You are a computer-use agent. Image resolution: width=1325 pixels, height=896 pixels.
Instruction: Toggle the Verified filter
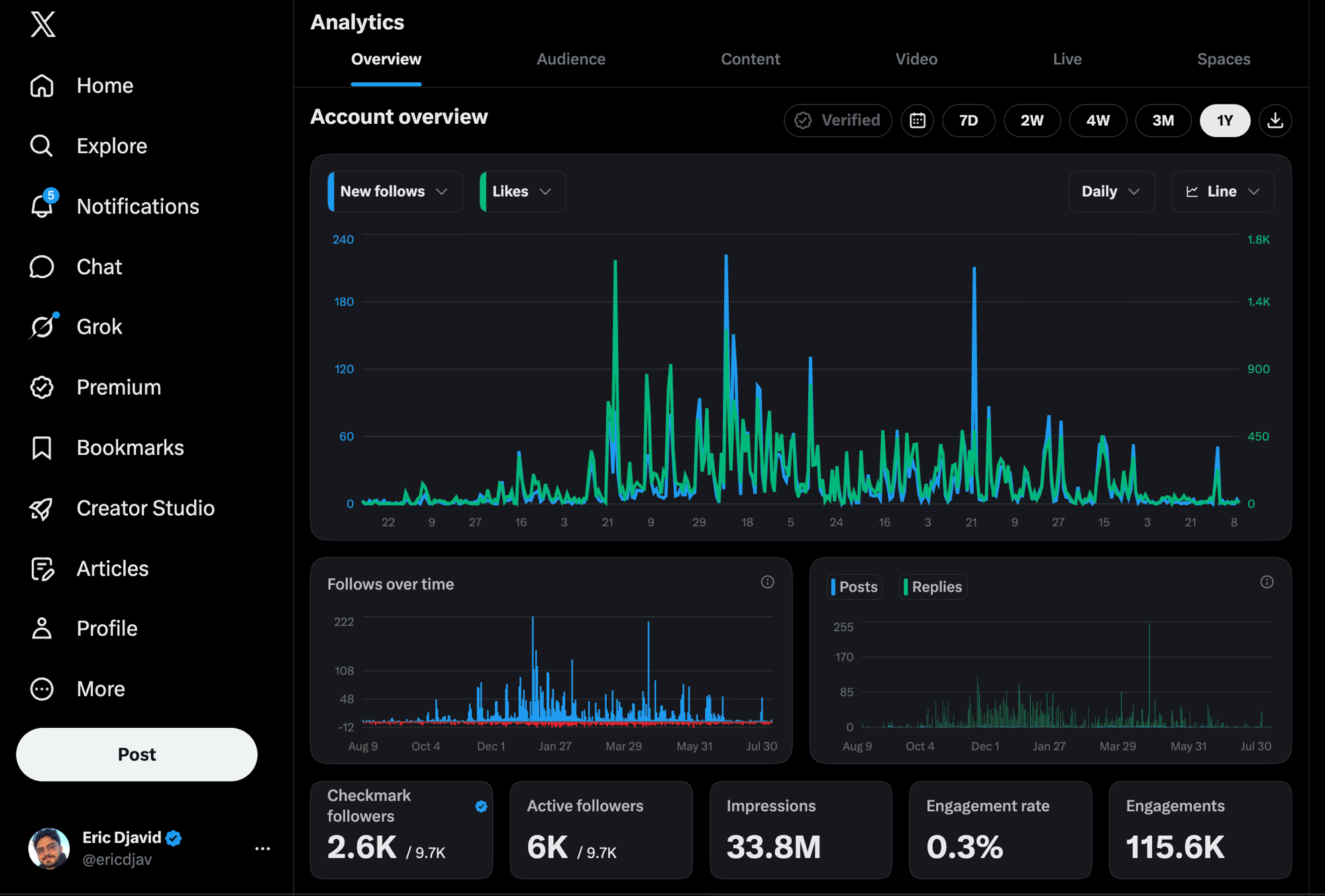(838, 121)
